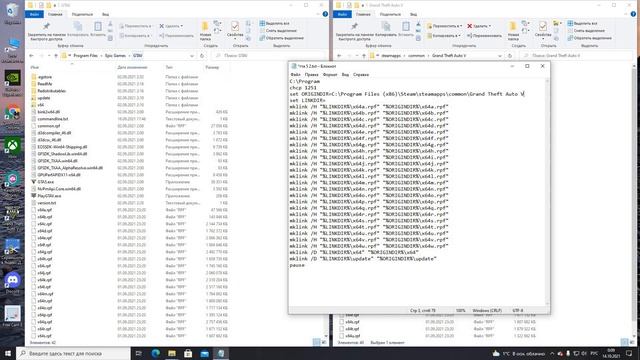Screen dimensions: 640x360
Task: Open the Recycle Bin desktop icon
Action: 13,13
